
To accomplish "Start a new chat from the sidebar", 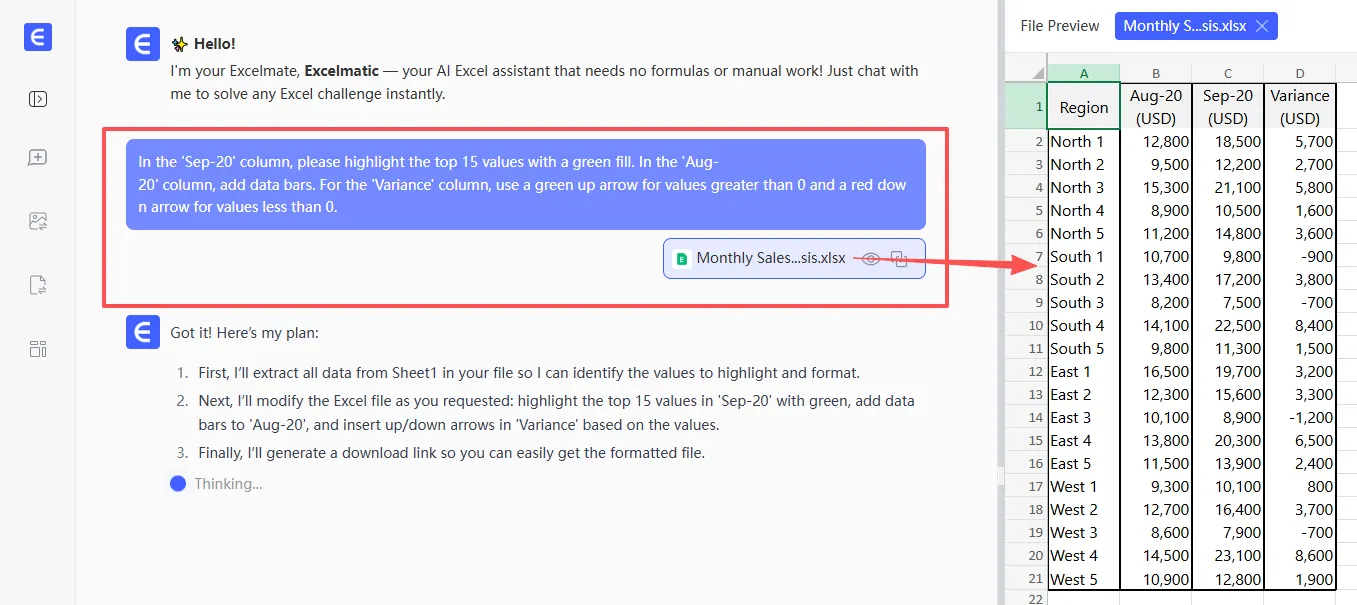I will [x=38, y=158].
